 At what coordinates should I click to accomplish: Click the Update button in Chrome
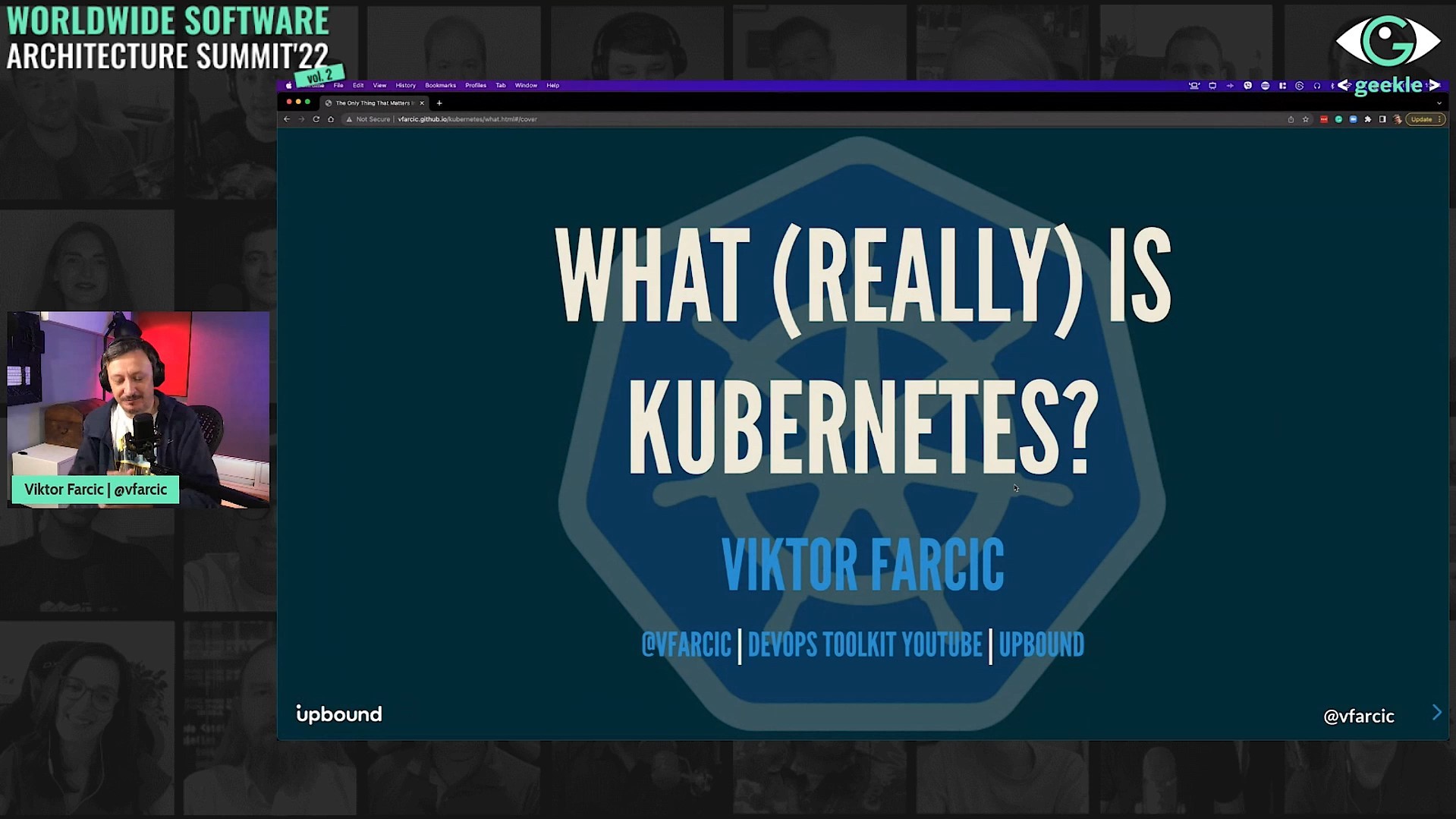pos(1426,119)
